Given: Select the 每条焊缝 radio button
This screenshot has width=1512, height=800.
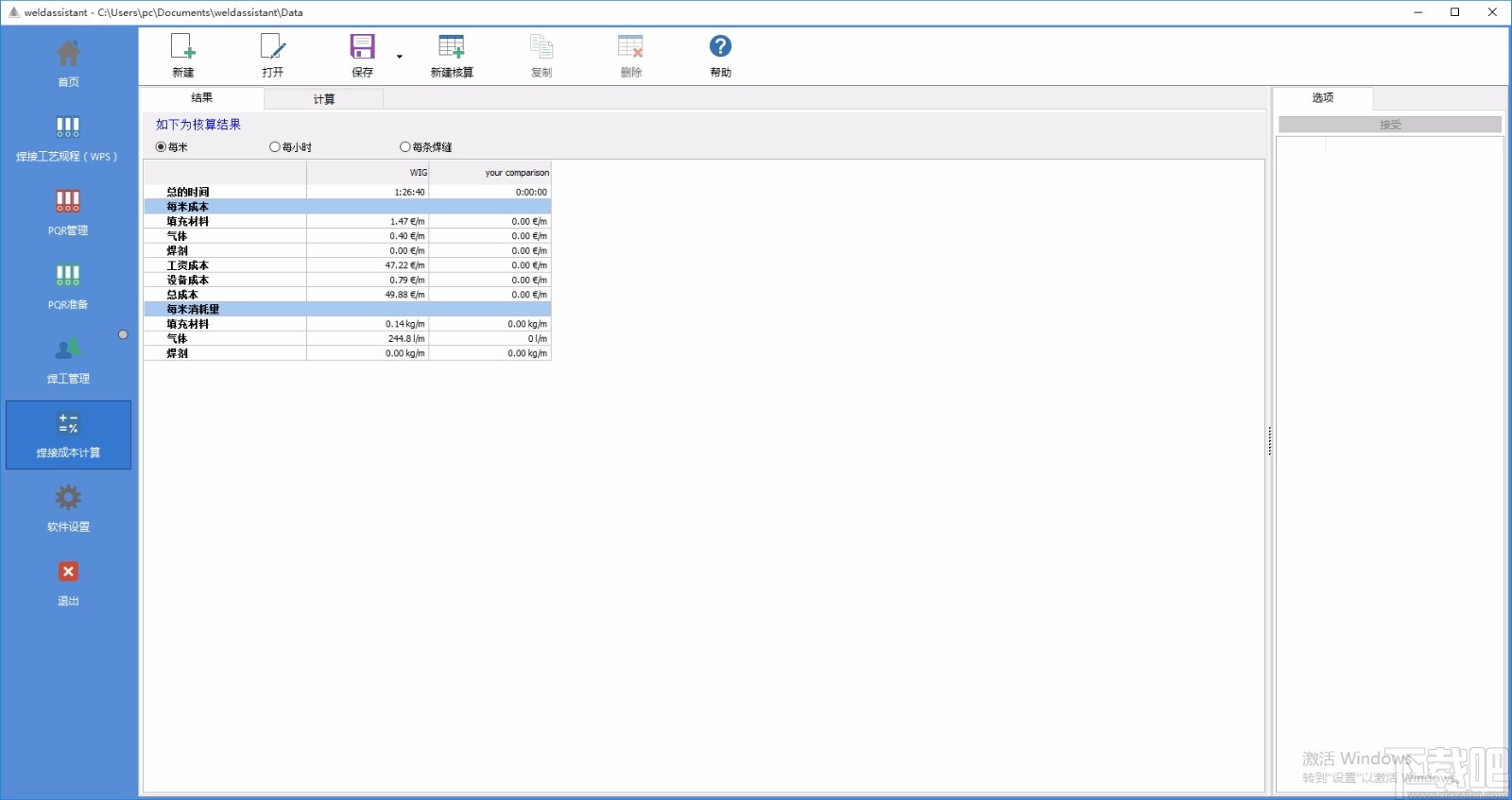Looking at the screenshot, I should pos(405,147).
